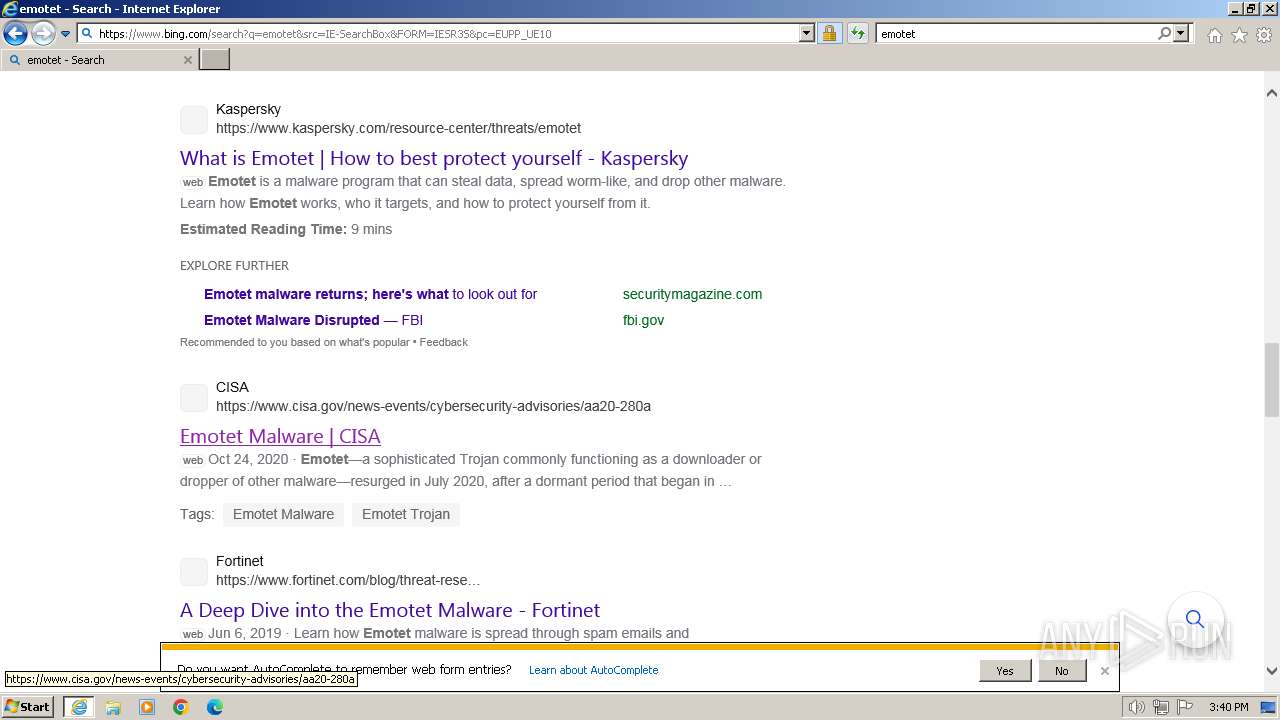Click Internet Explorer taskbar icon

coord(79,707)
